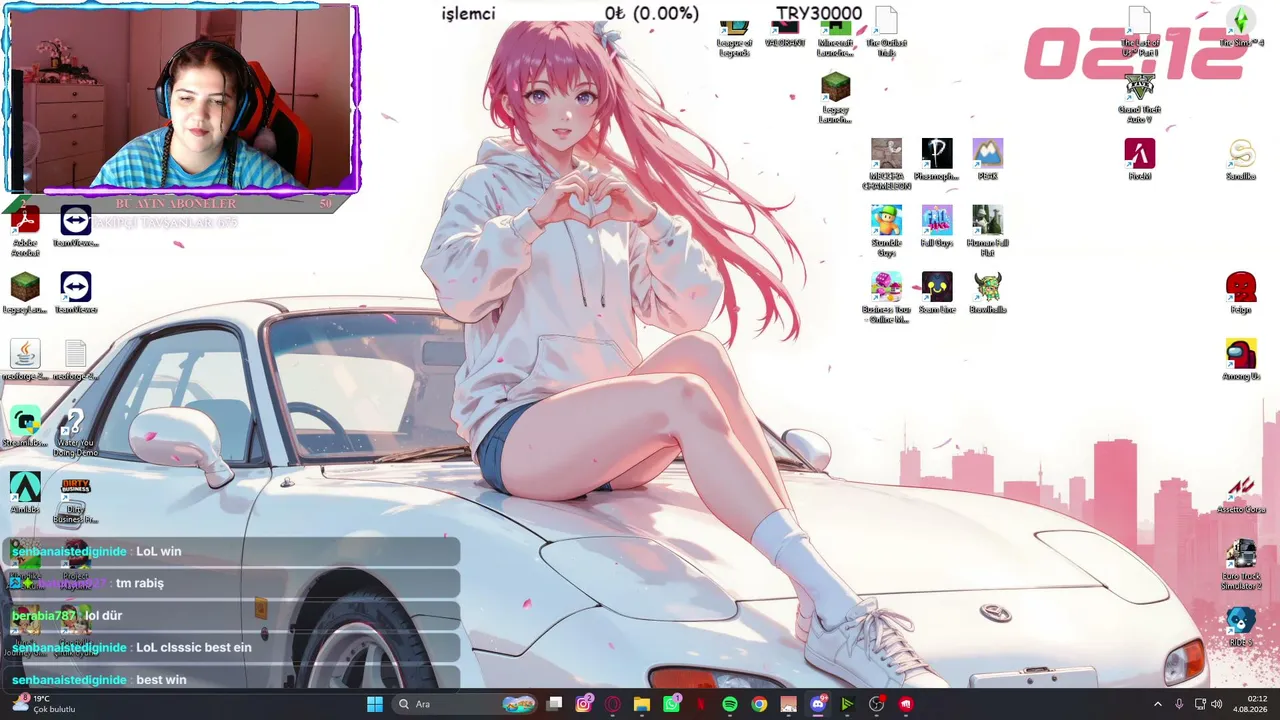Open the network tray icon
Screen dimensions: 1280x720
(1200, 704)
